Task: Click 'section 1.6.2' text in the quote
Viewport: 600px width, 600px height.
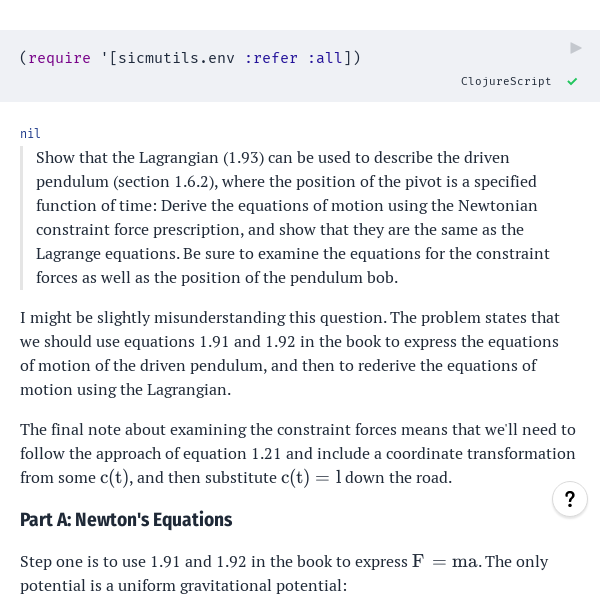Action: (x=163, y=182)
